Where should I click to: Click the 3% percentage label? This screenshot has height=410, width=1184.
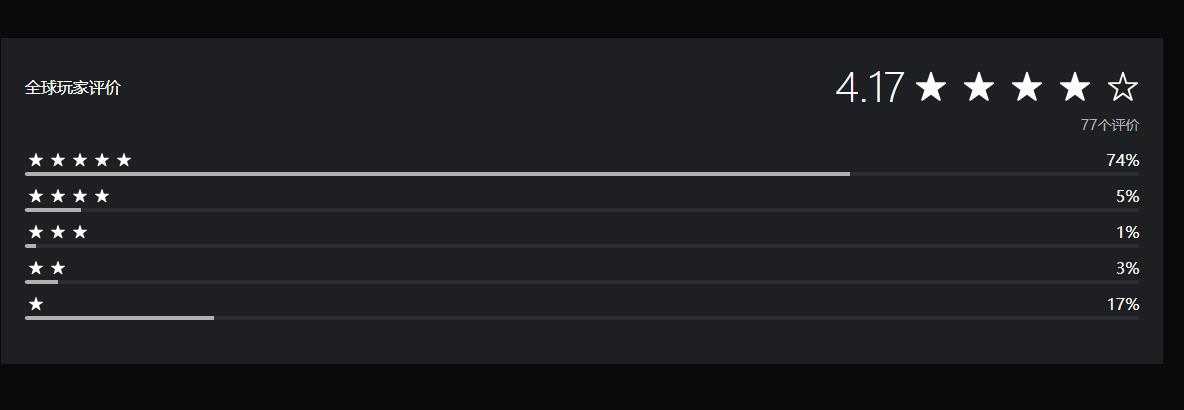click(x=1127, y=268)
